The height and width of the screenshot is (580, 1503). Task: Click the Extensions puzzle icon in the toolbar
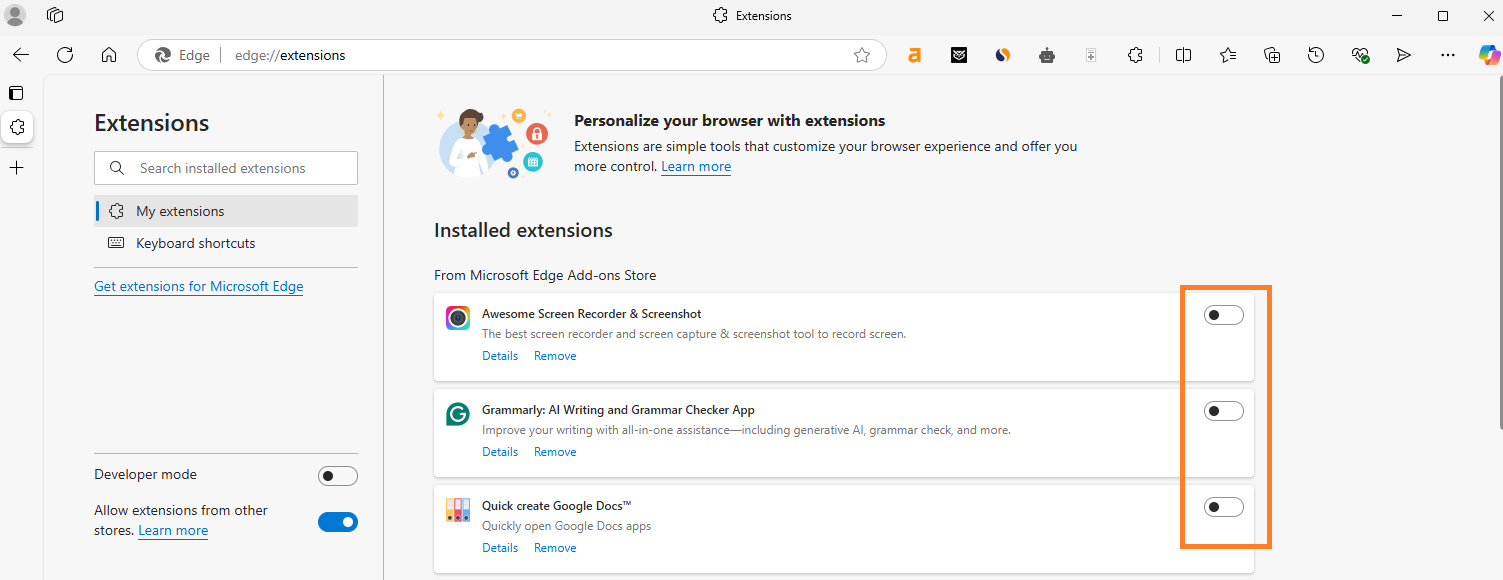click(1135, 56)
